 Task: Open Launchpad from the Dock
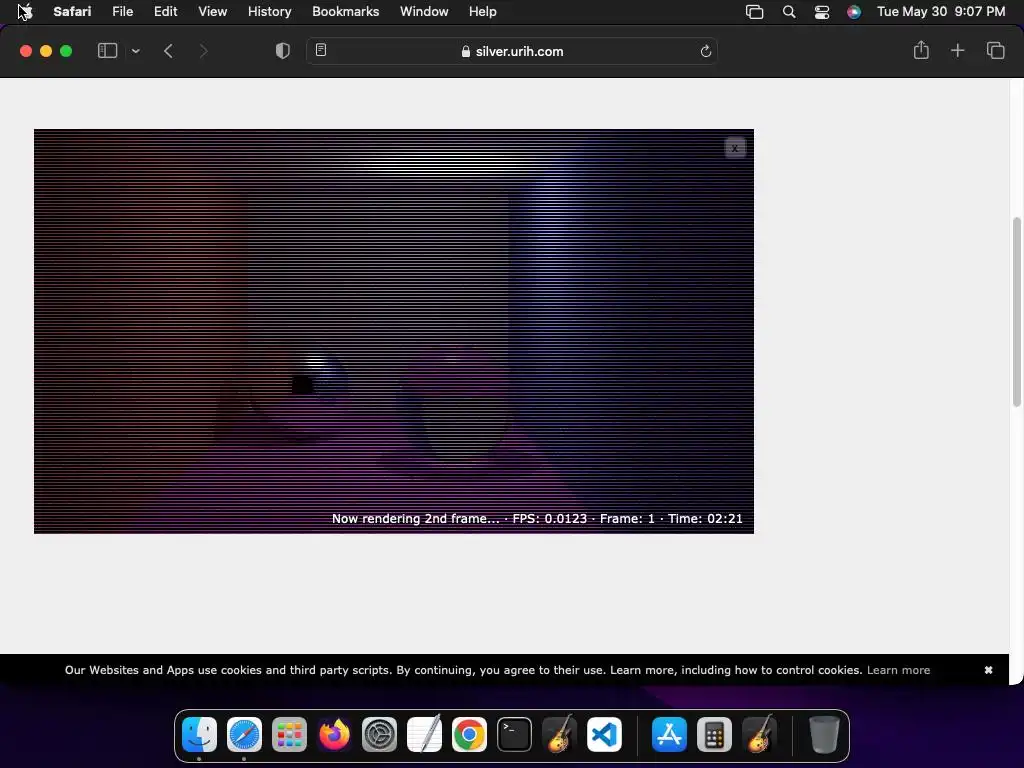click(289, 735)
